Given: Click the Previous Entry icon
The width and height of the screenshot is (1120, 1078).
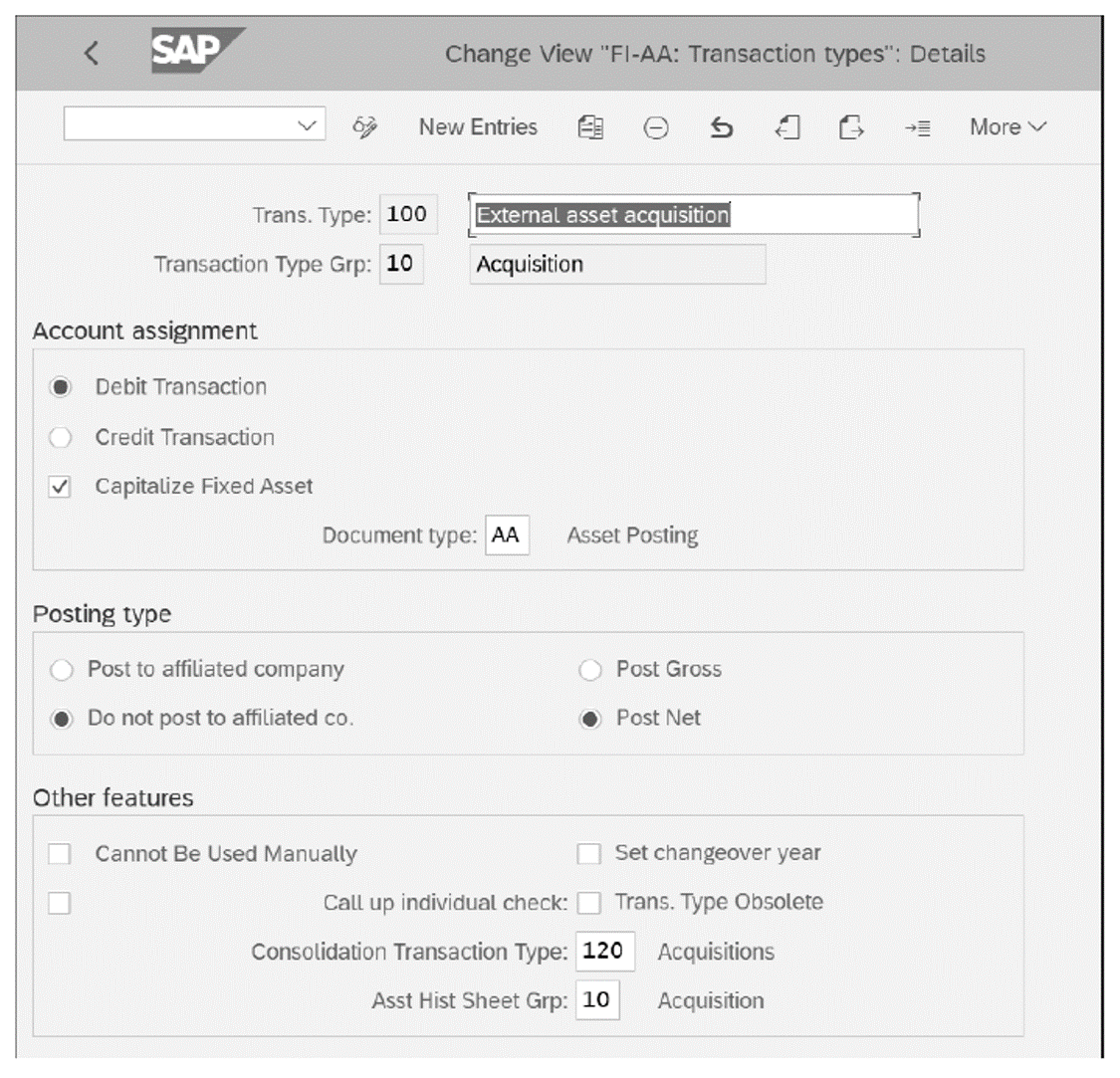Looking at the screenshot, I should tap(785, 126).
